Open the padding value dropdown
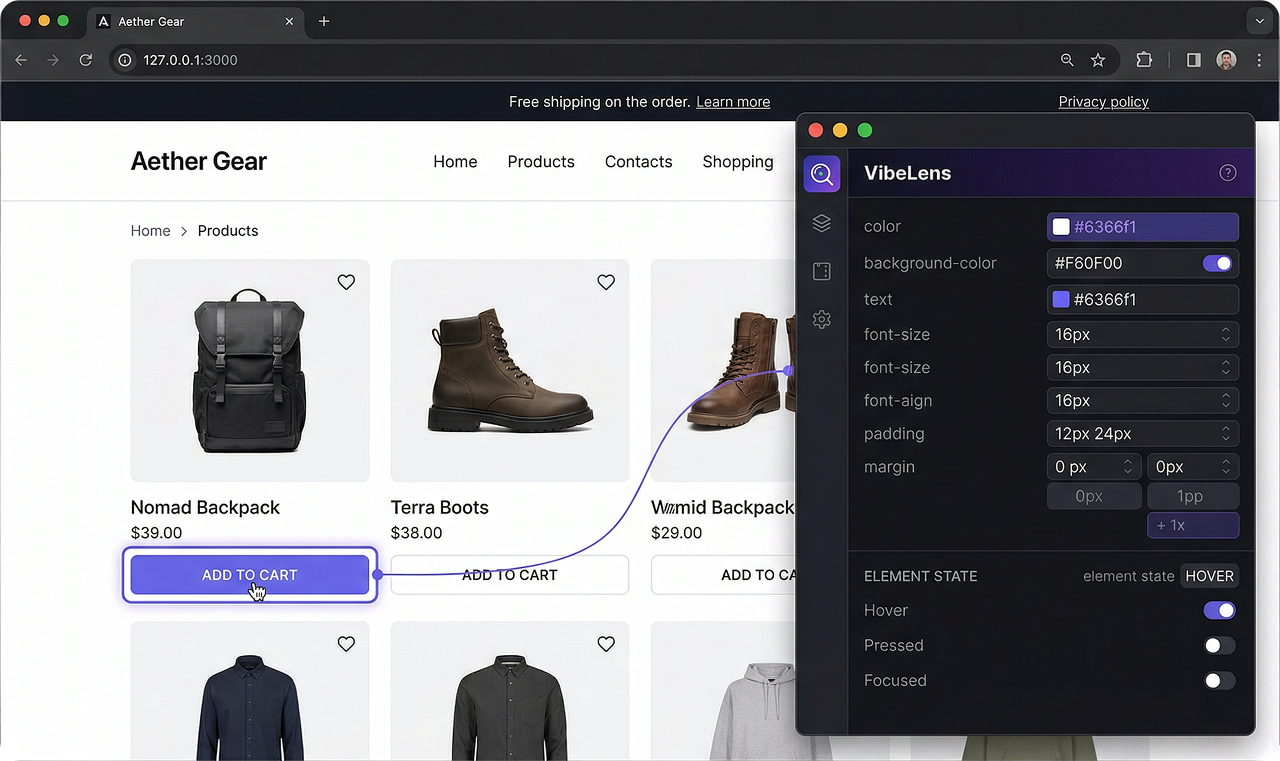The height and width of the screenshot is (761, 1280). click(x=1225, y=433)
